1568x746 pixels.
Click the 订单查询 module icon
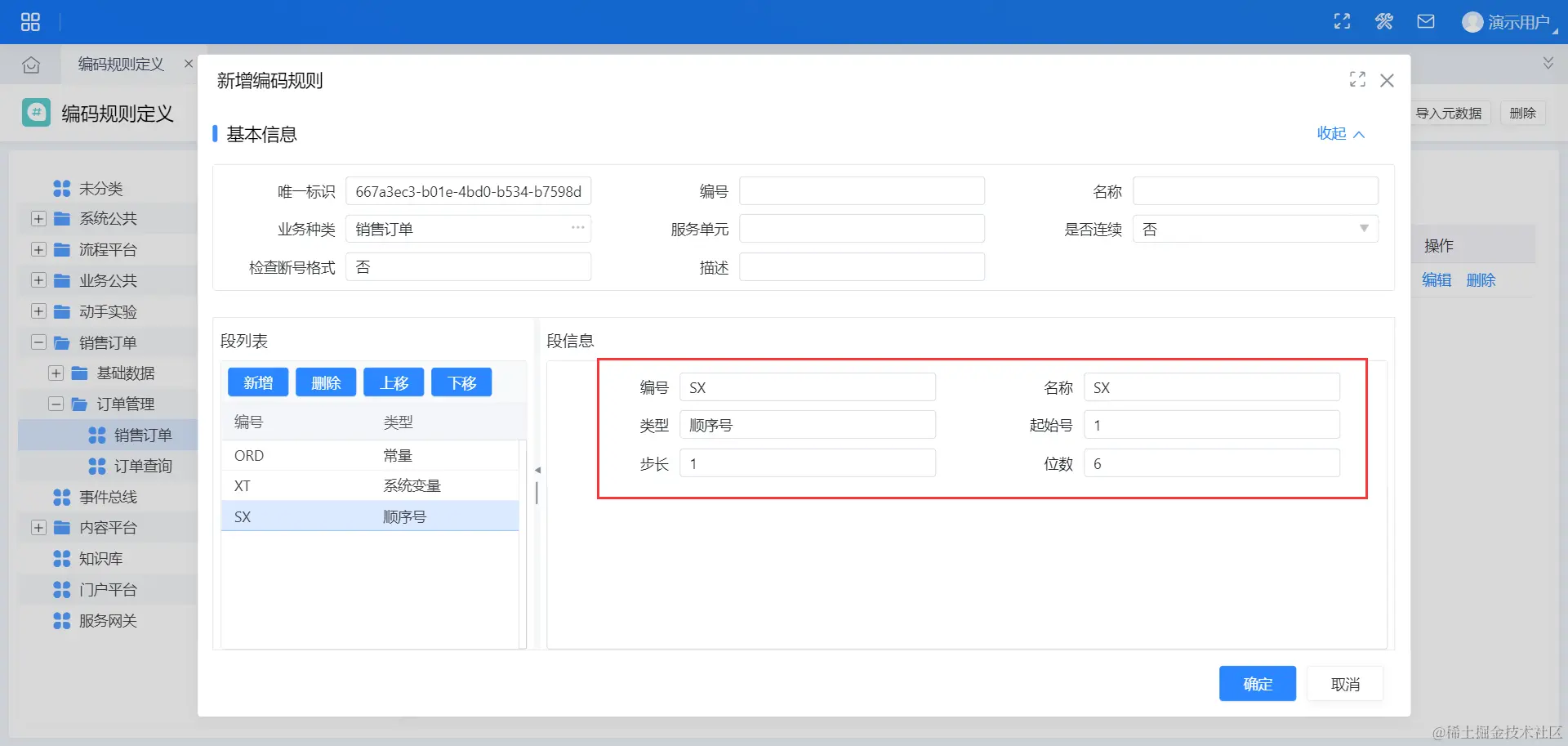(x=97, y=467)
